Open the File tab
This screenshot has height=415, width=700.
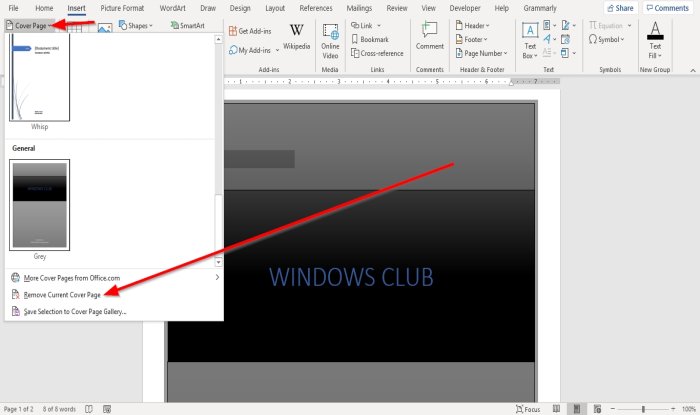(x=13, y=8)
